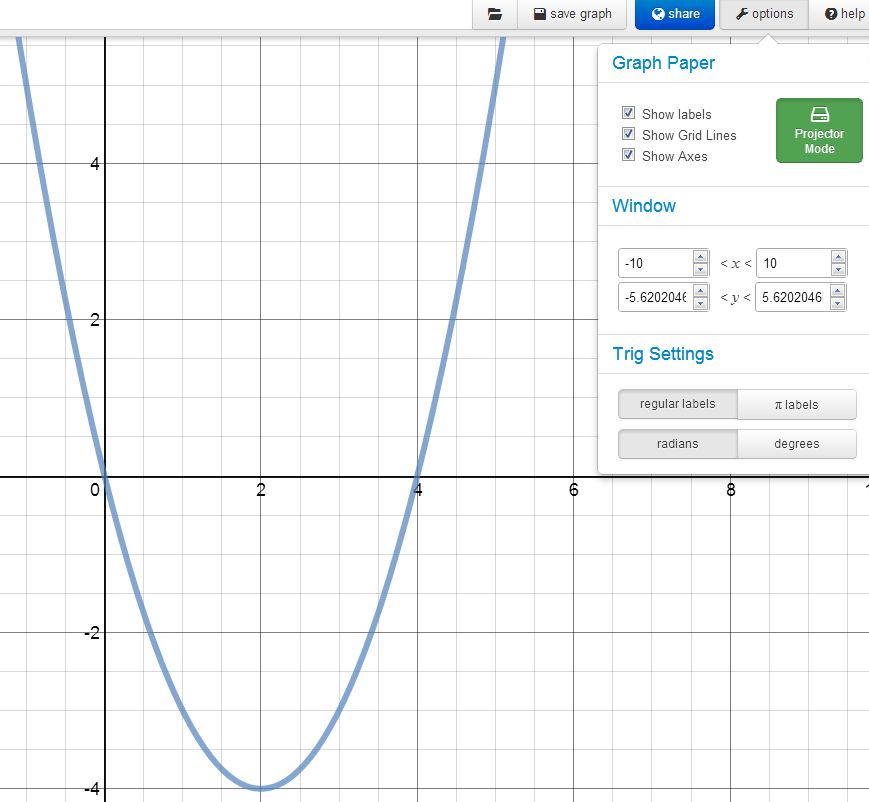
Task: Uncheck the Show labels checkbox
Action: click(628, 113)
